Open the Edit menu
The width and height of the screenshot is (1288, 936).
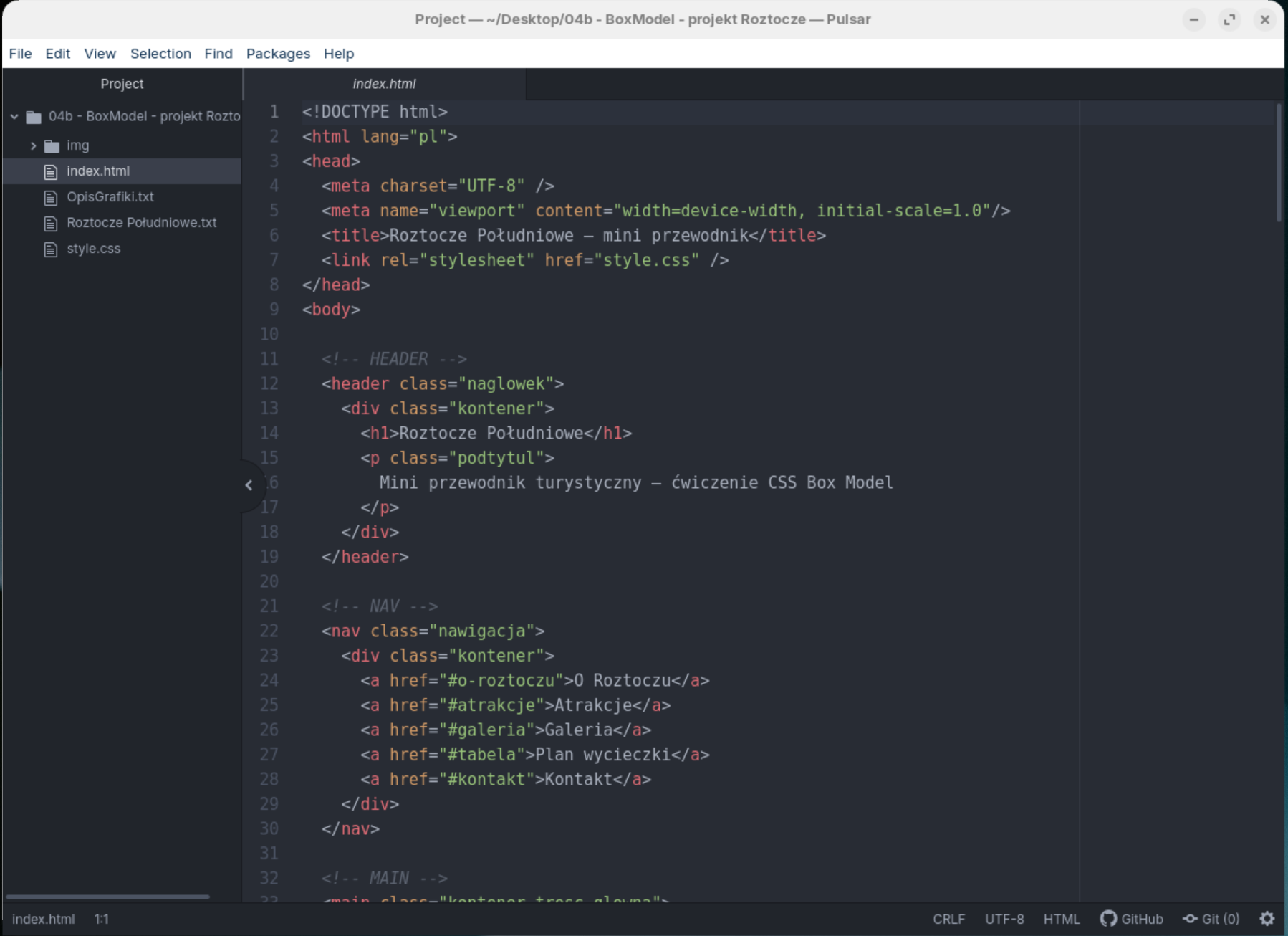click(57, 54)
